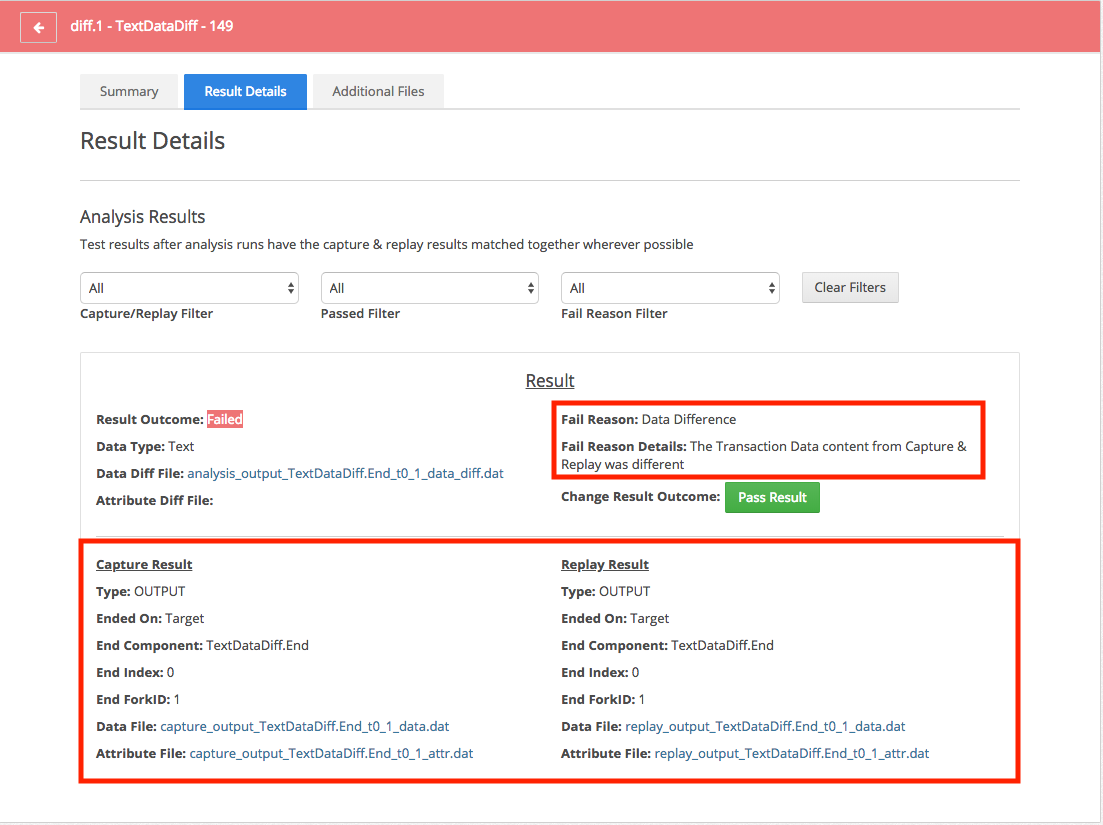Image resolution: width=1103 pixels, height=825 pixels.
Task: Click the Clear Filters button
Action: 850,288
